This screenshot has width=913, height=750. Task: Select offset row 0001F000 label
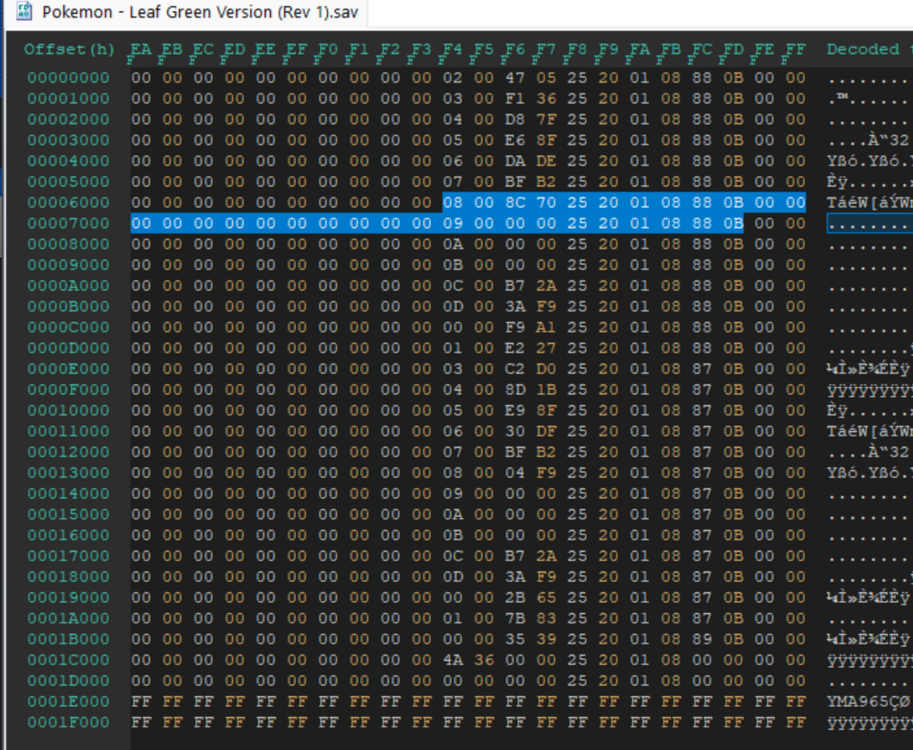coord(68,722)
